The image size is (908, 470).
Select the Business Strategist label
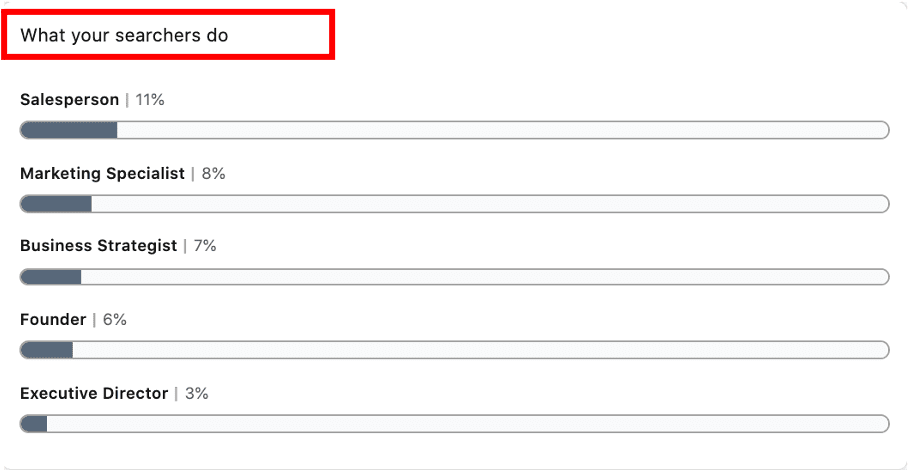point(98,246)
